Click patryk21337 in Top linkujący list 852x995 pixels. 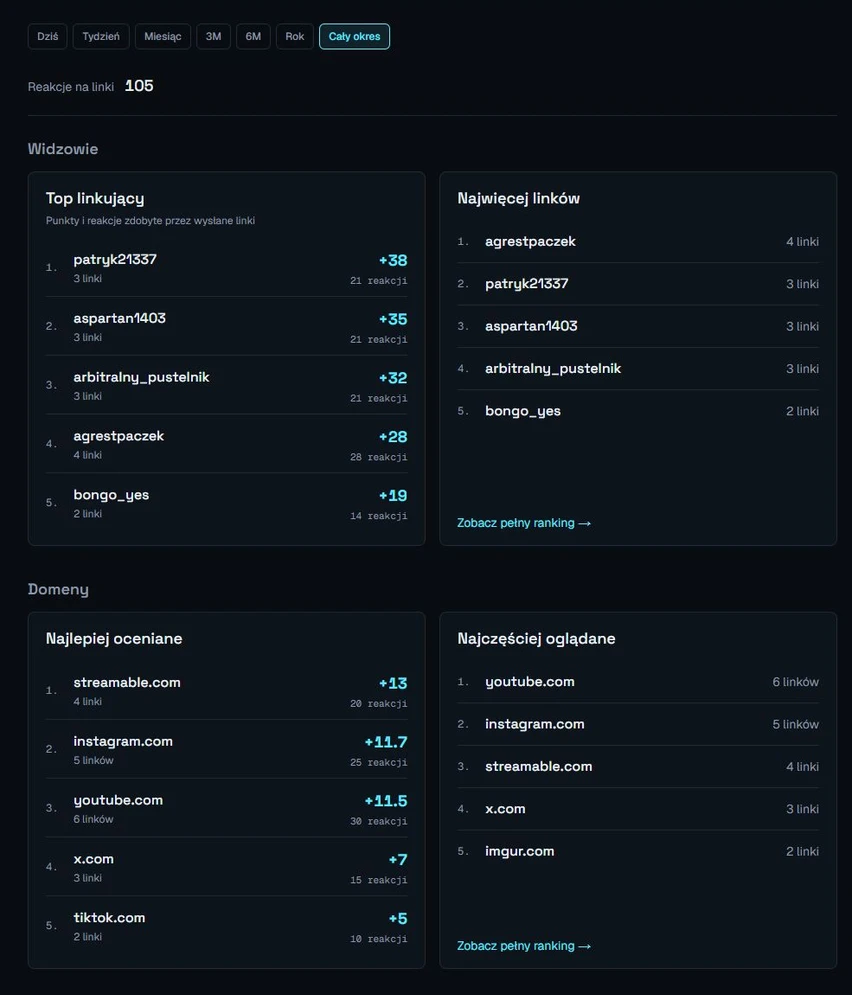pos(115,260)
